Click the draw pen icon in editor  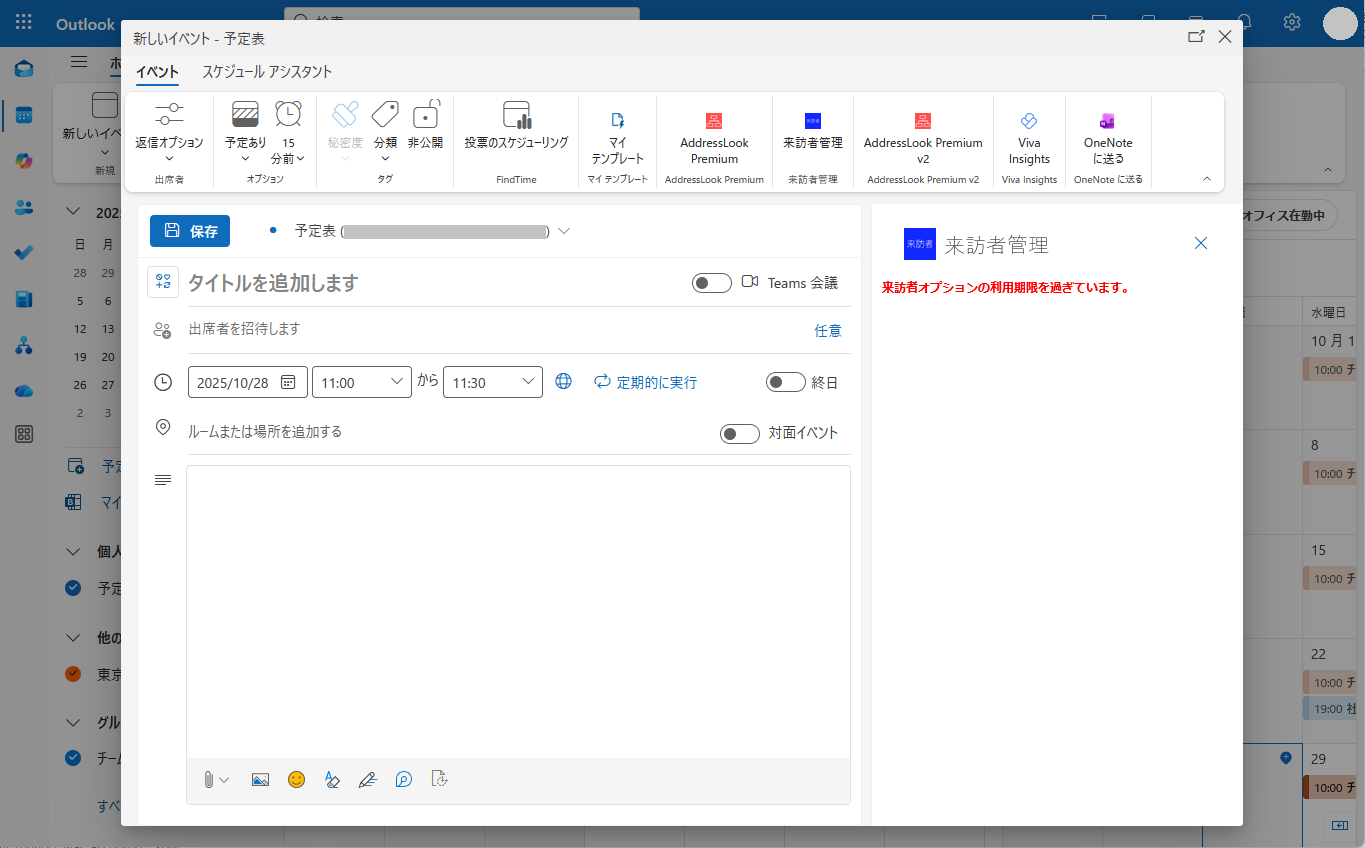(x=367, y=780)
